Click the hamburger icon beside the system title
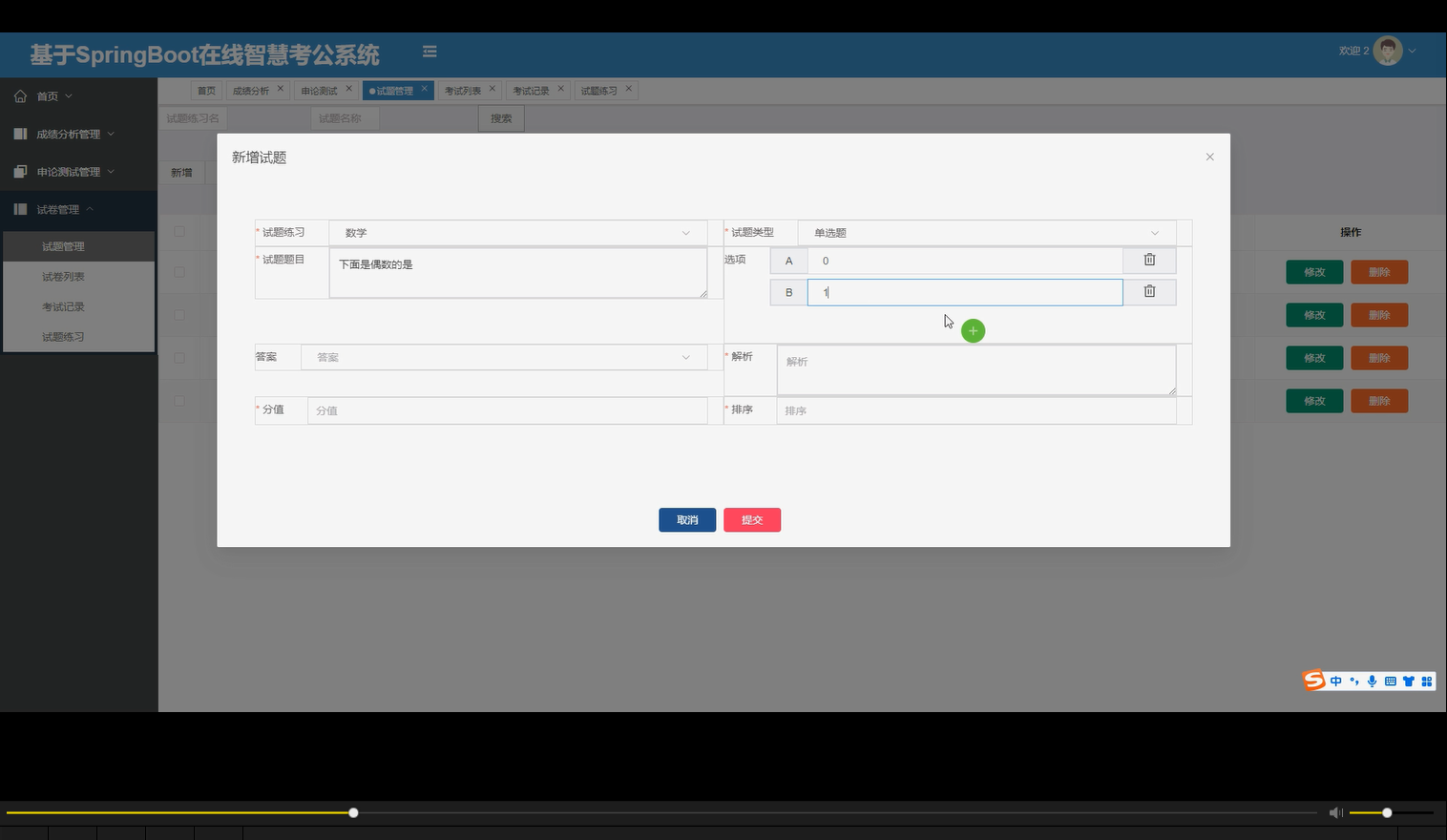 [x=429, y=51]
